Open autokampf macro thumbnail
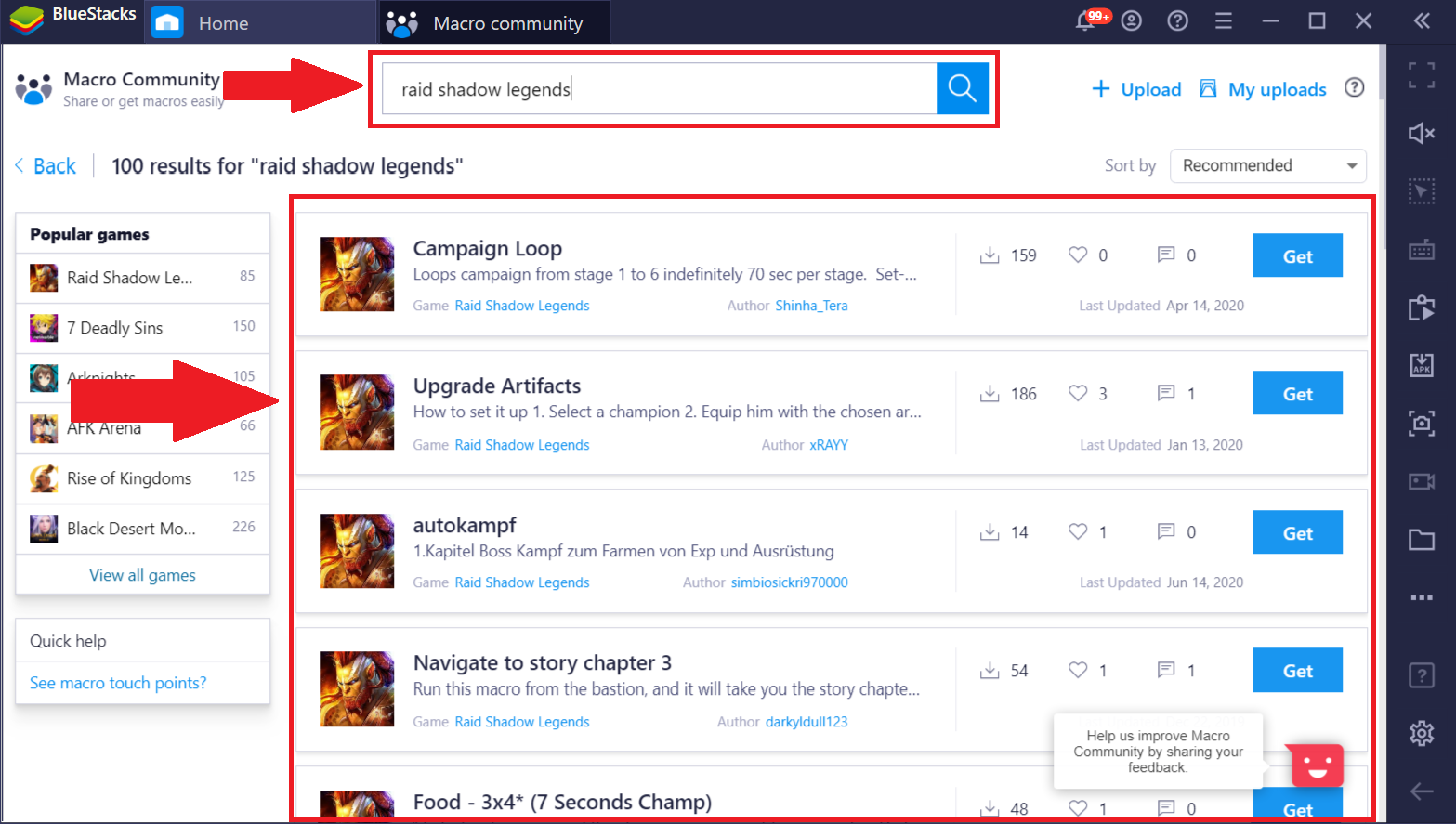Screen dimensions: 1456x824 (x=357, y=551)
